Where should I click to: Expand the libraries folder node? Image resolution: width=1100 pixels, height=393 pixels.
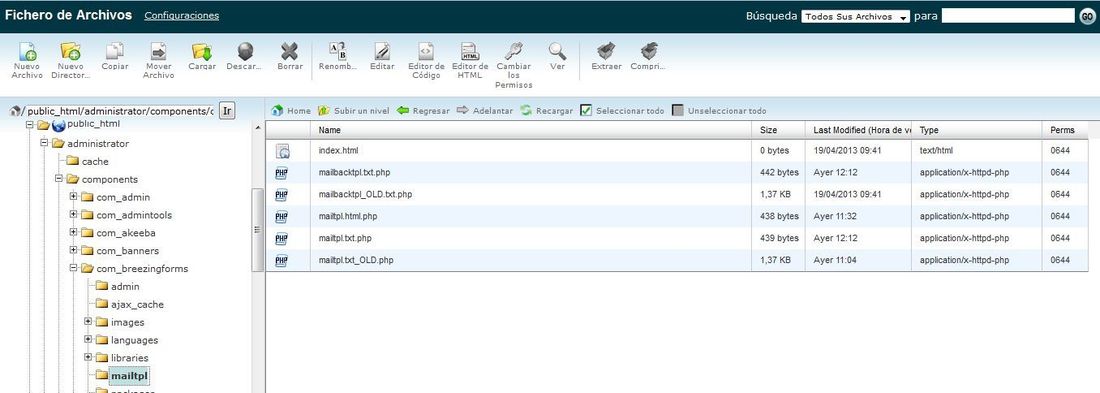tap(88, 357)
